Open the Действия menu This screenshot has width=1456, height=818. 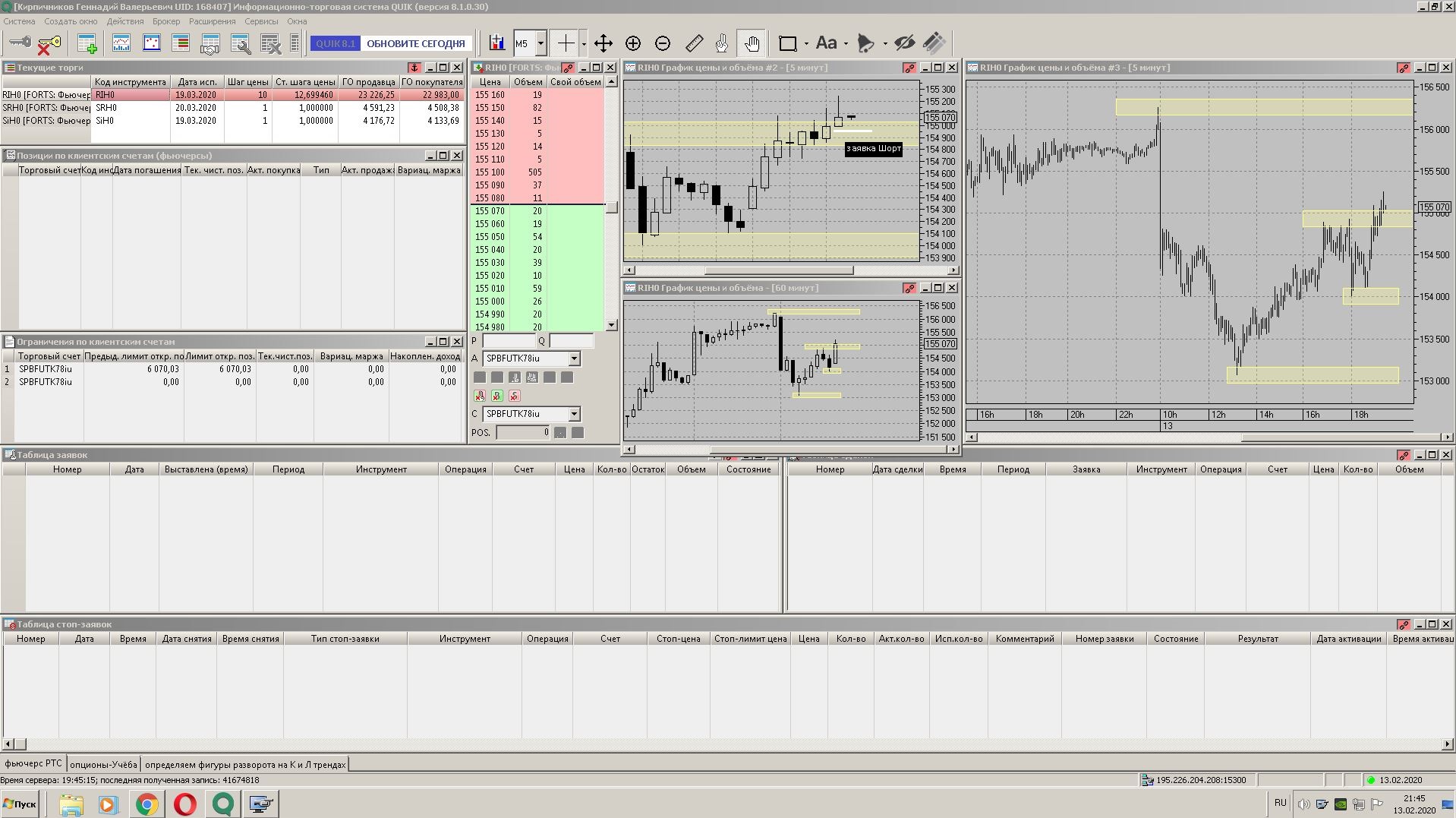[125, 21]
